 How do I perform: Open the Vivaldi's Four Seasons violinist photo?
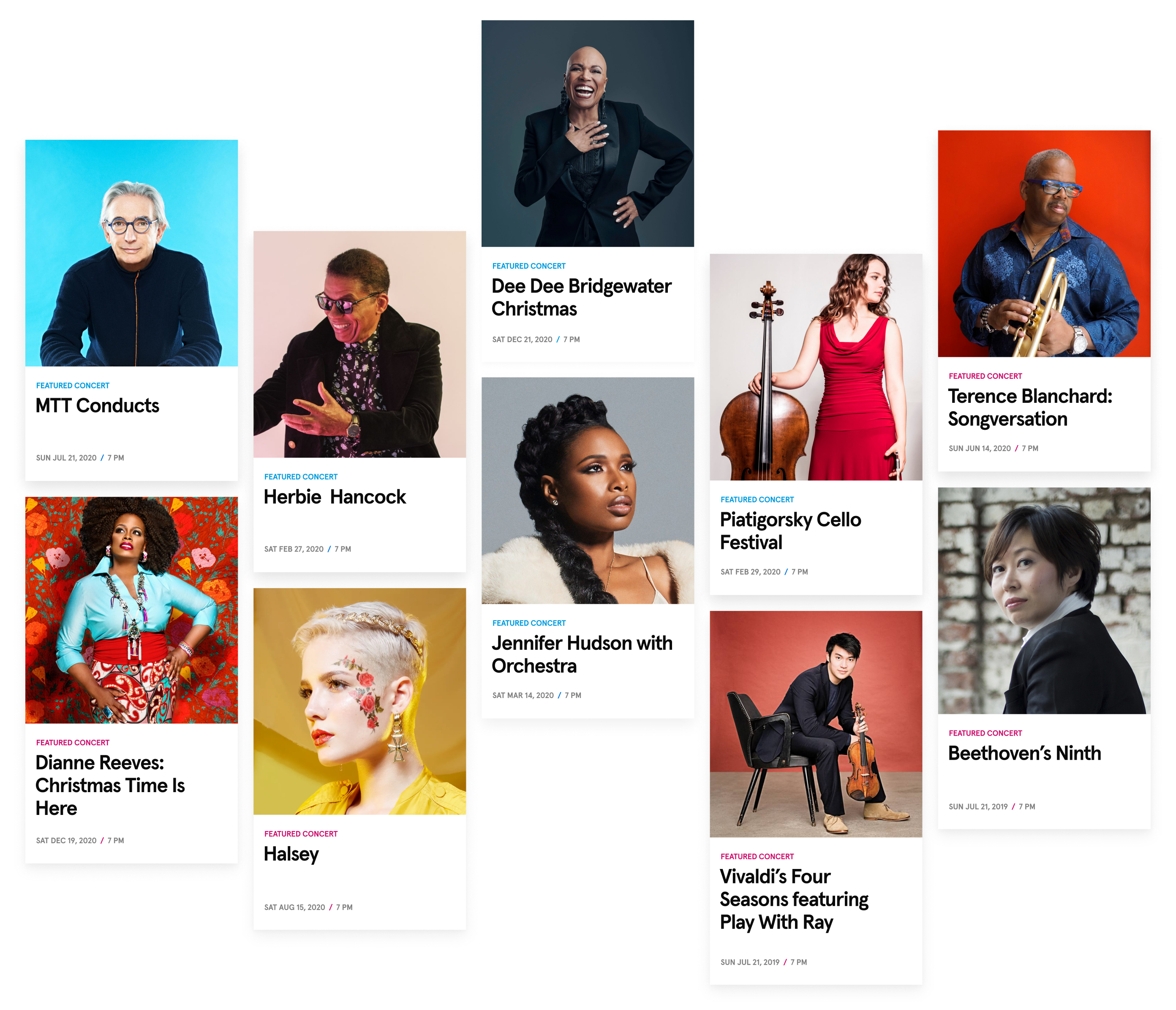point(816,724)
